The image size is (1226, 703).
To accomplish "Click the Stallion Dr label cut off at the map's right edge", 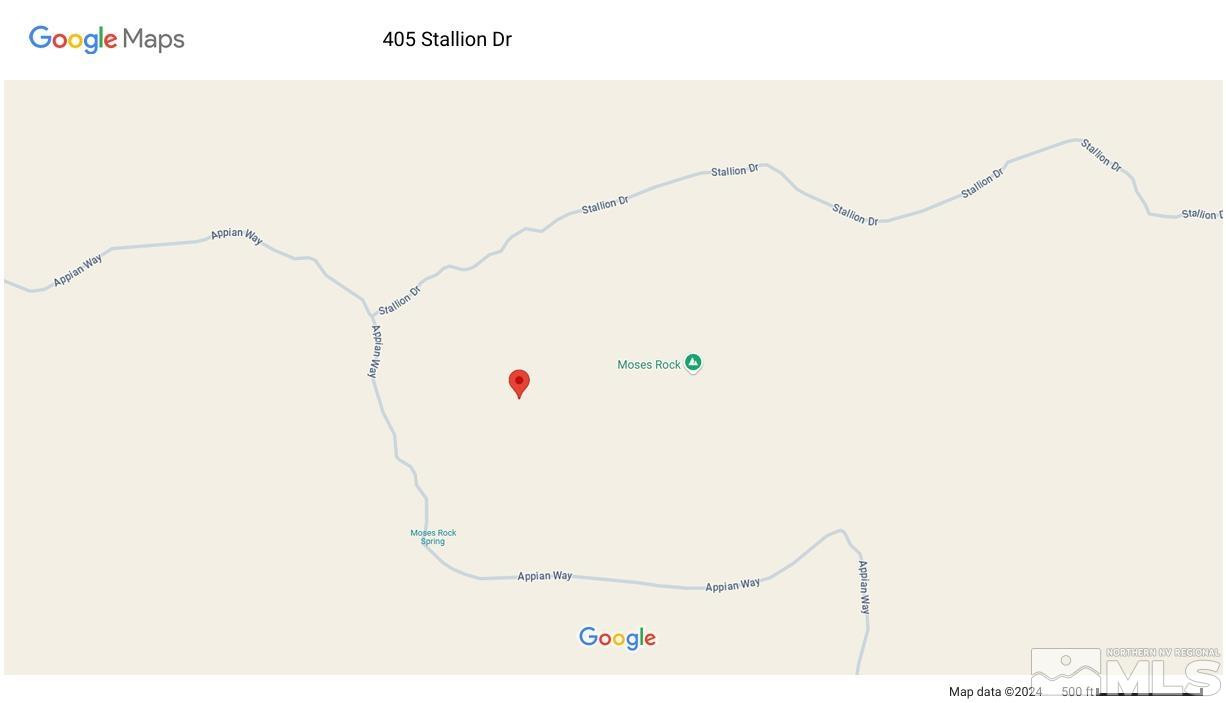I will coord(1202,214).
